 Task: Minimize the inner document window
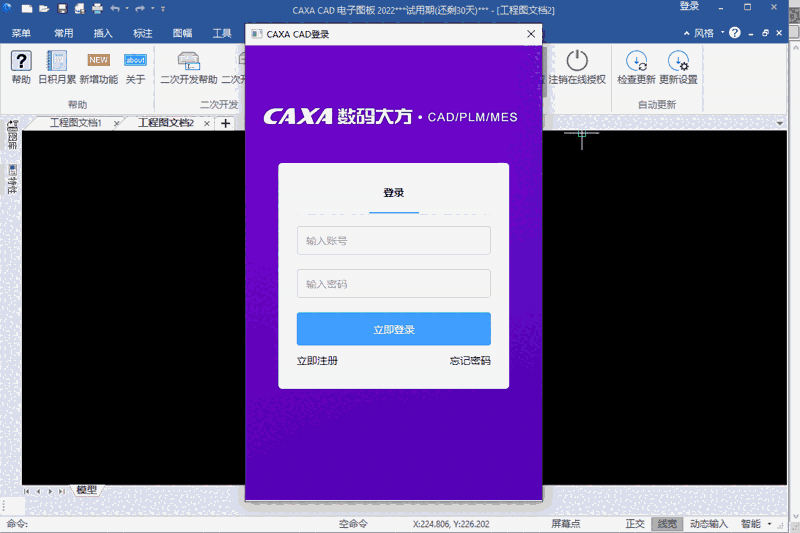(x=751, y=34)
